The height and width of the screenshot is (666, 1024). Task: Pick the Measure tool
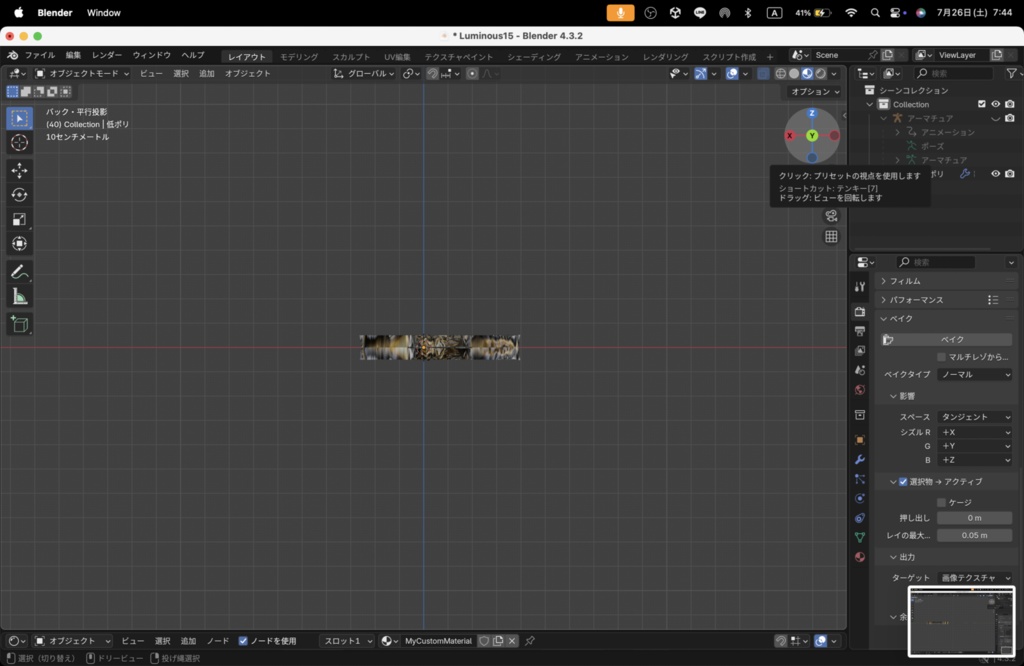tap(19, 297)
